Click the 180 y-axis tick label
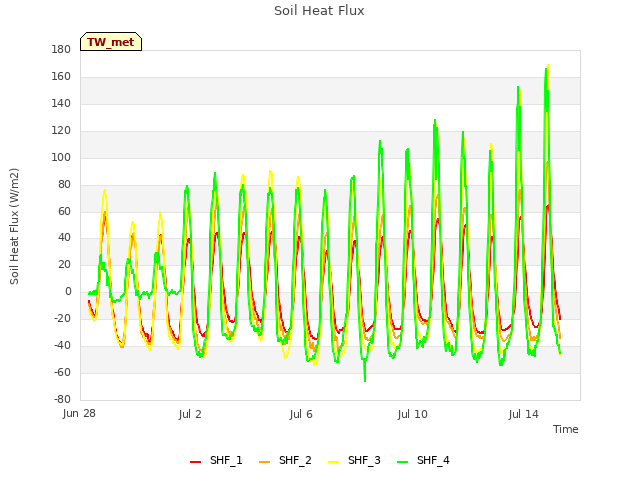 [61, 50]
